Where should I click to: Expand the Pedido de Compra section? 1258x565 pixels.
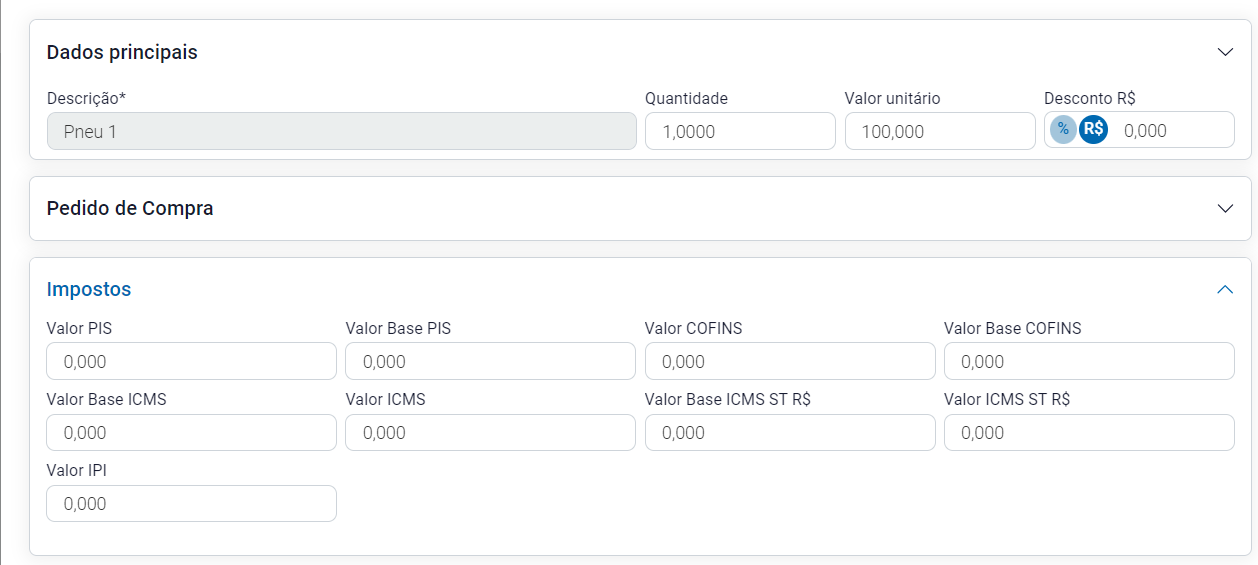pos(1225,208)
